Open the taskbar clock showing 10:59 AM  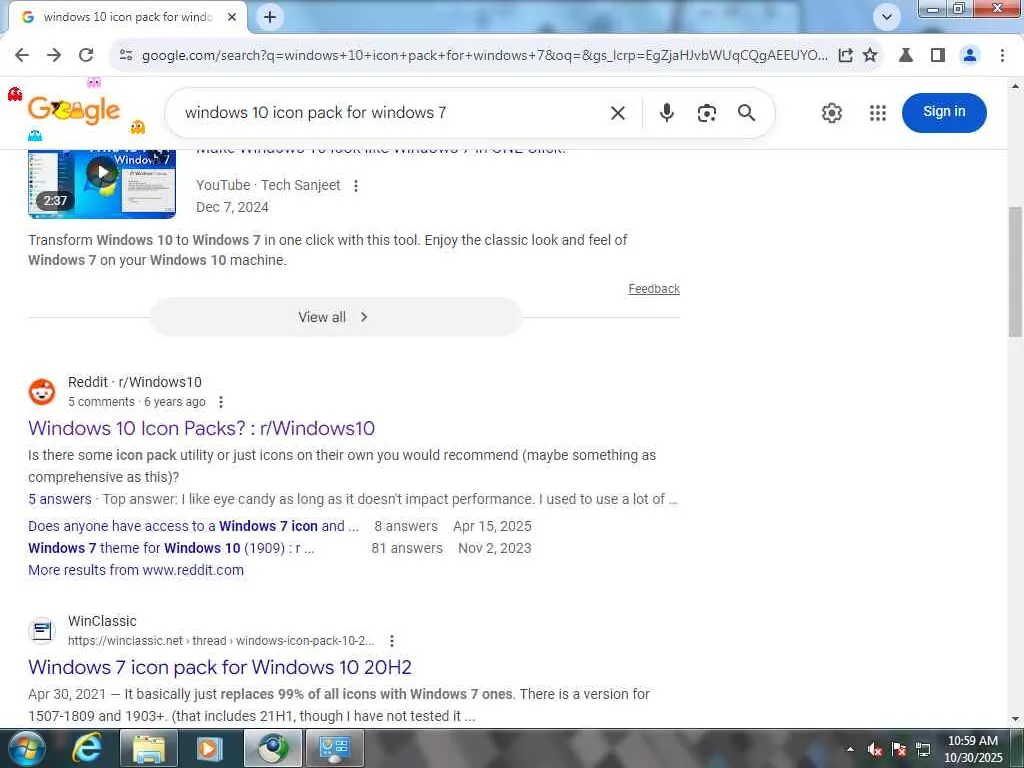pyautogui.click(x=973, y=748)
